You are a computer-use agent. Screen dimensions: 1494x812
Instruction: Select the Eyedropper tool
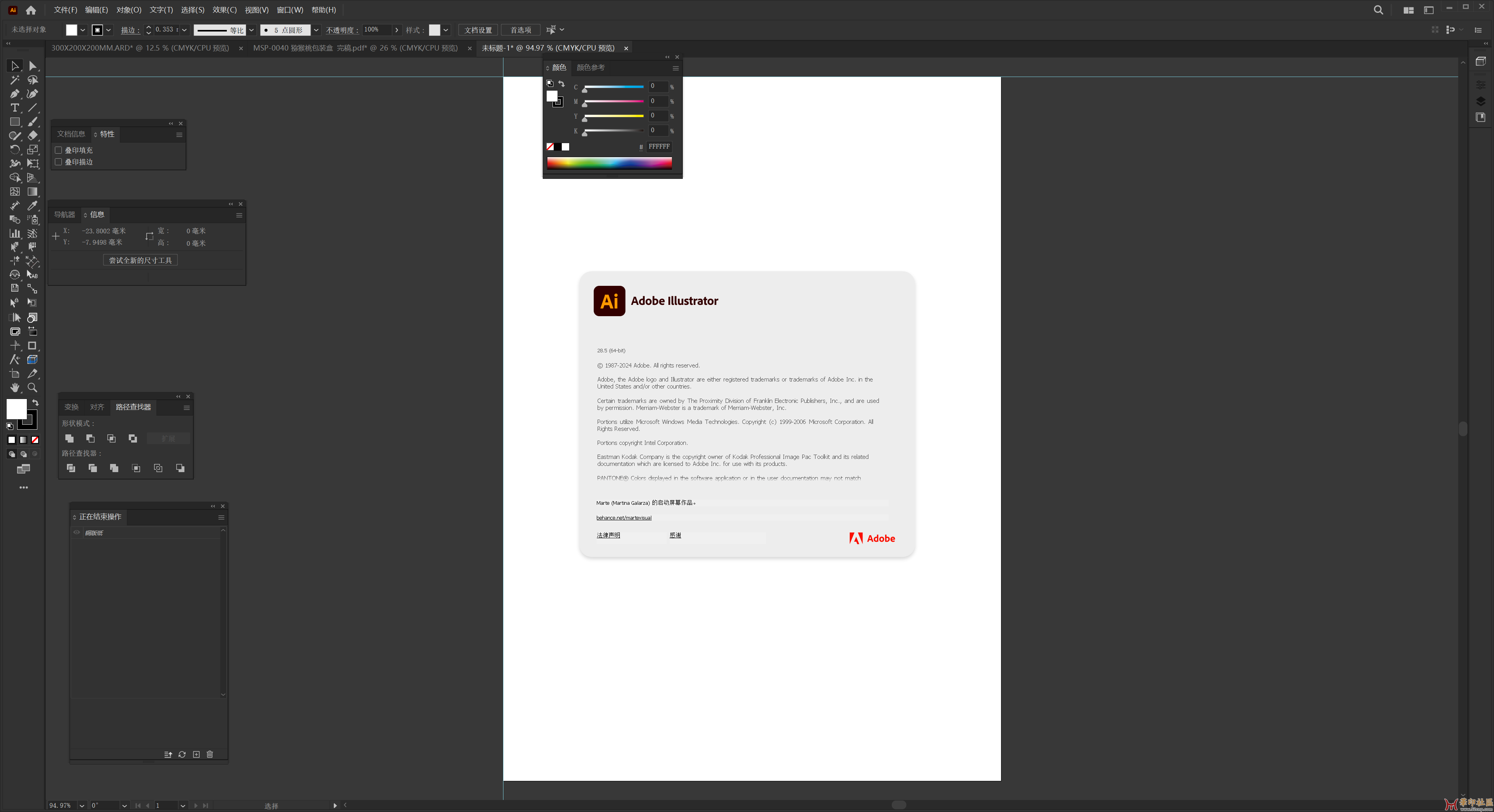(32, 206)
